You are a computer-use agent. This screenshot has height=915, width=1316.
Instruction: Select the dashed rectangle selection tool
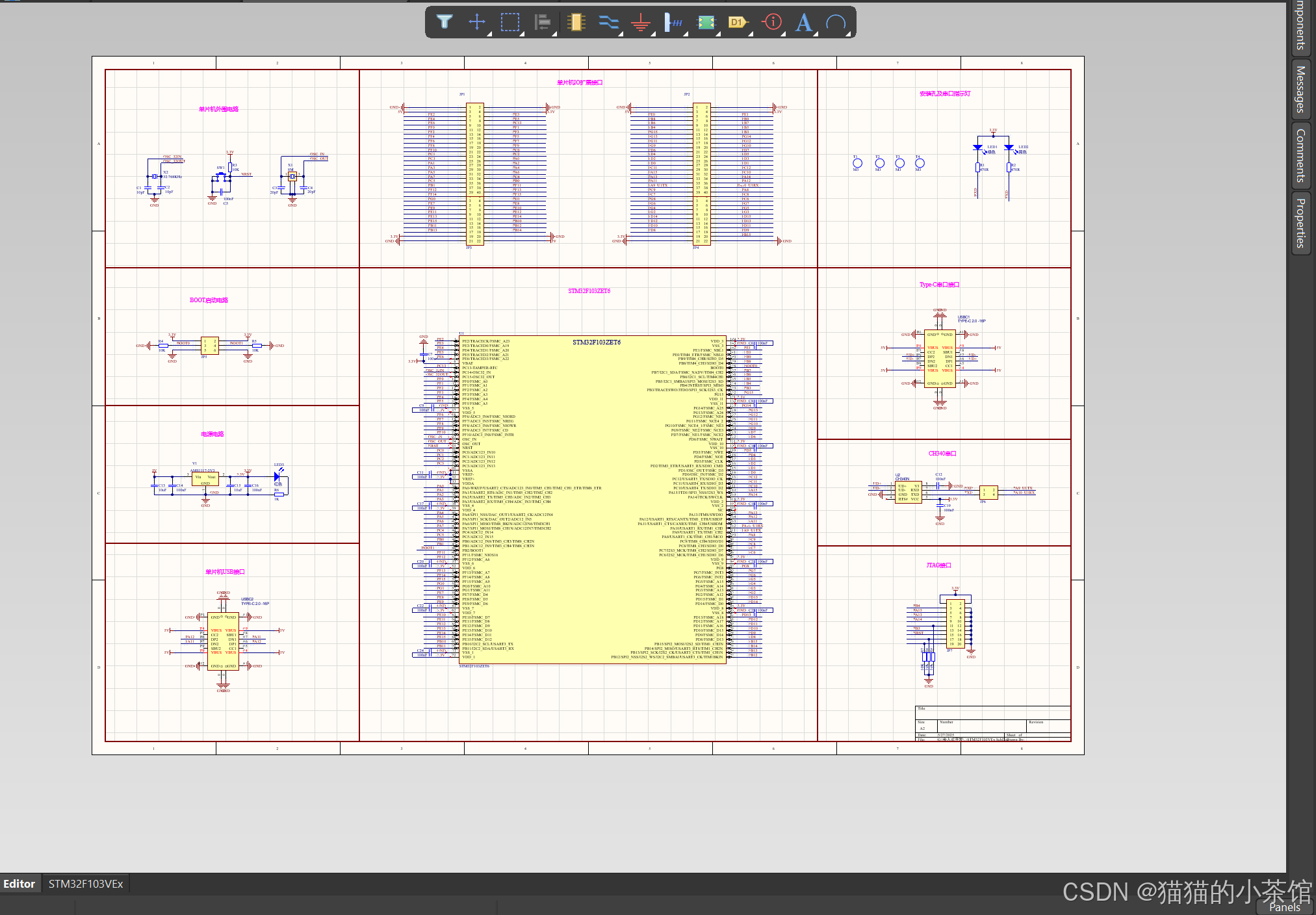(510, 22)
